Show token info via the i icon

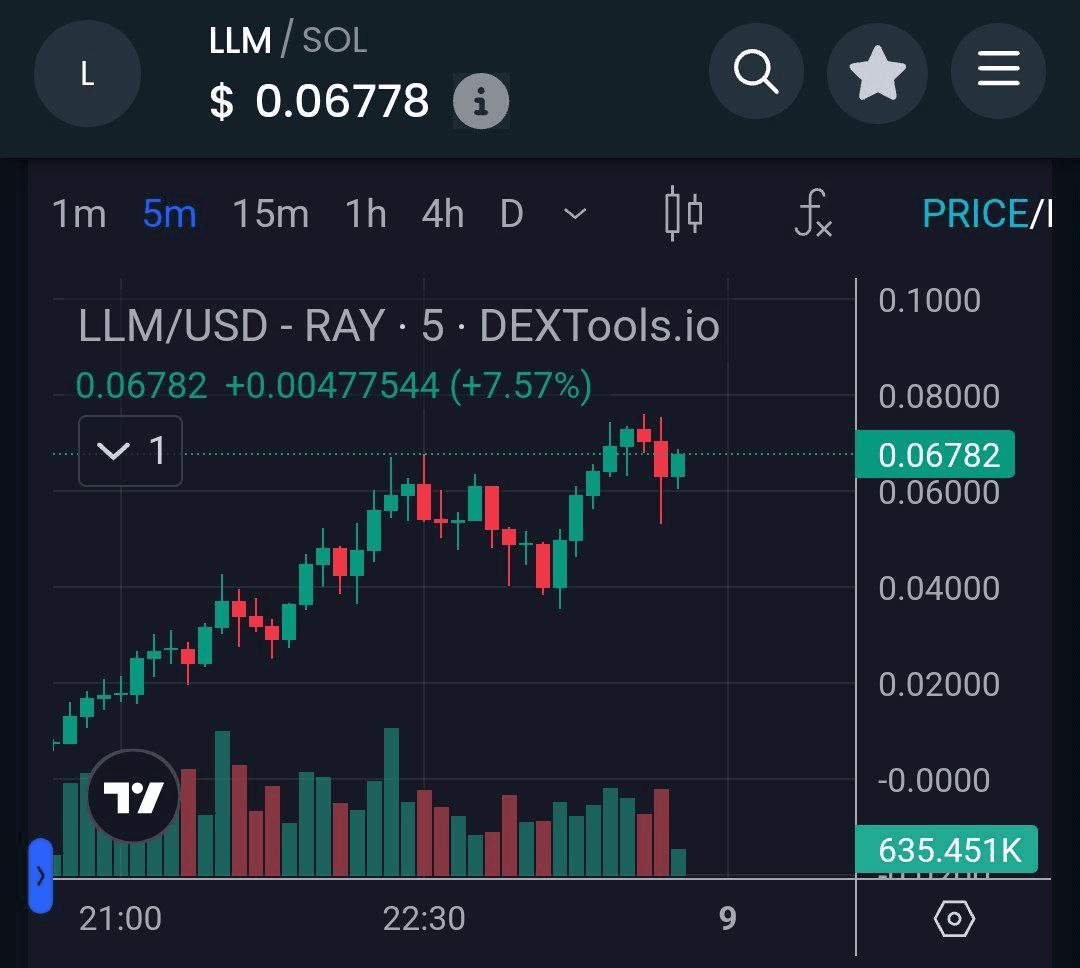pyautogui.click(x=481, y=101)
